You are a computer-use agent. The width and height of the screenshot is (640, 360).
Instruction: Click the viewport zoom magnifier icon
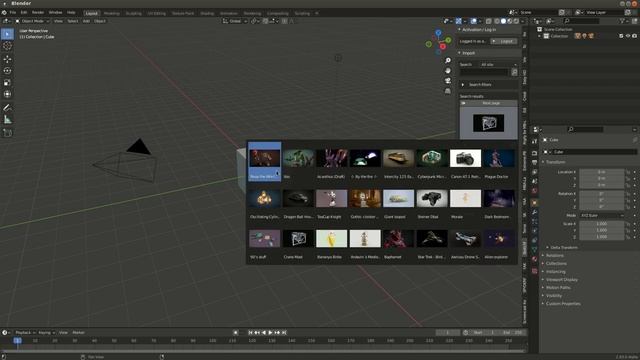click(x=448, y=60)
